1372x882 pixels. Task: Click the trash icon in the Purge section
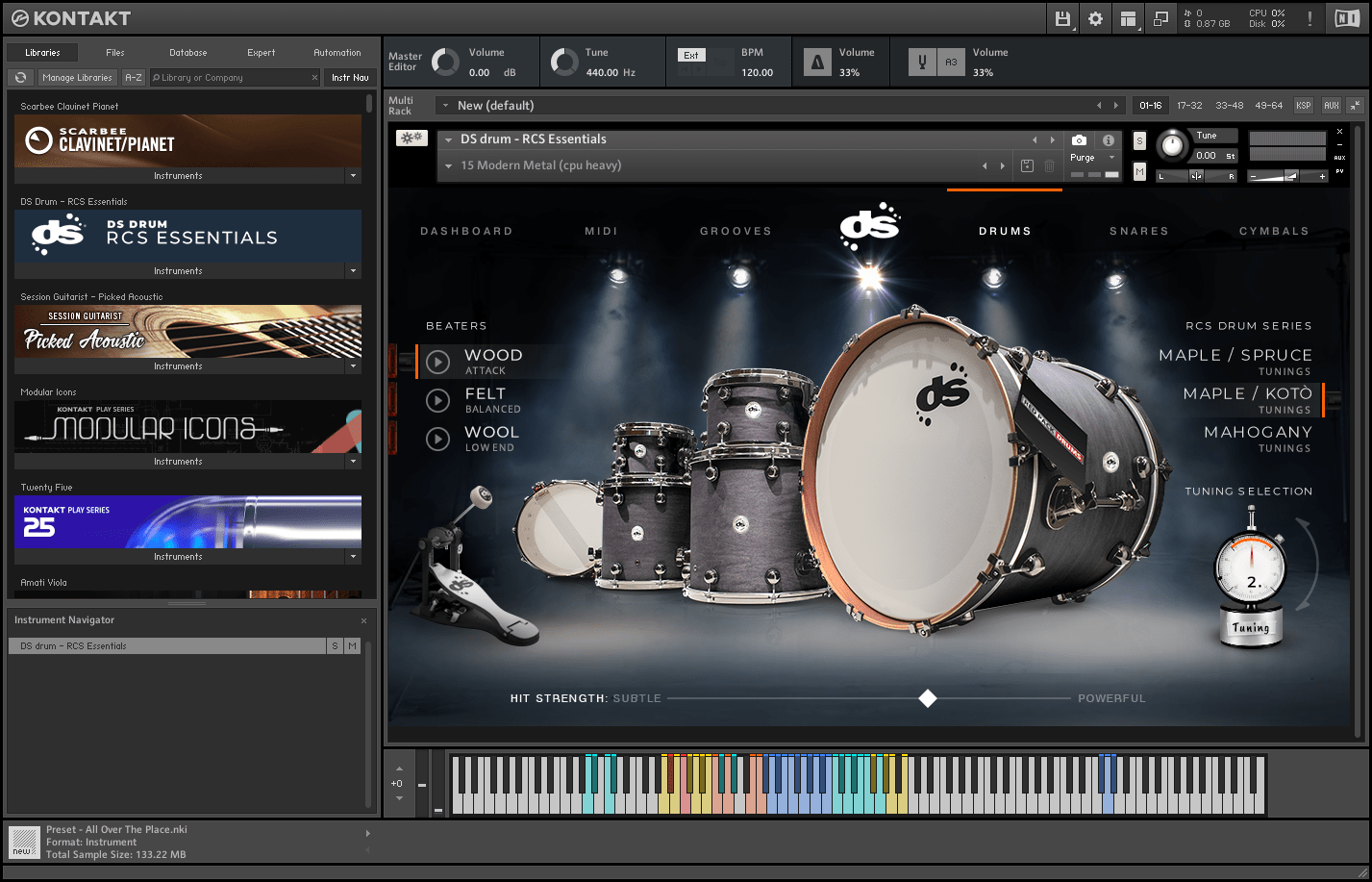(x=1048, y=165)
